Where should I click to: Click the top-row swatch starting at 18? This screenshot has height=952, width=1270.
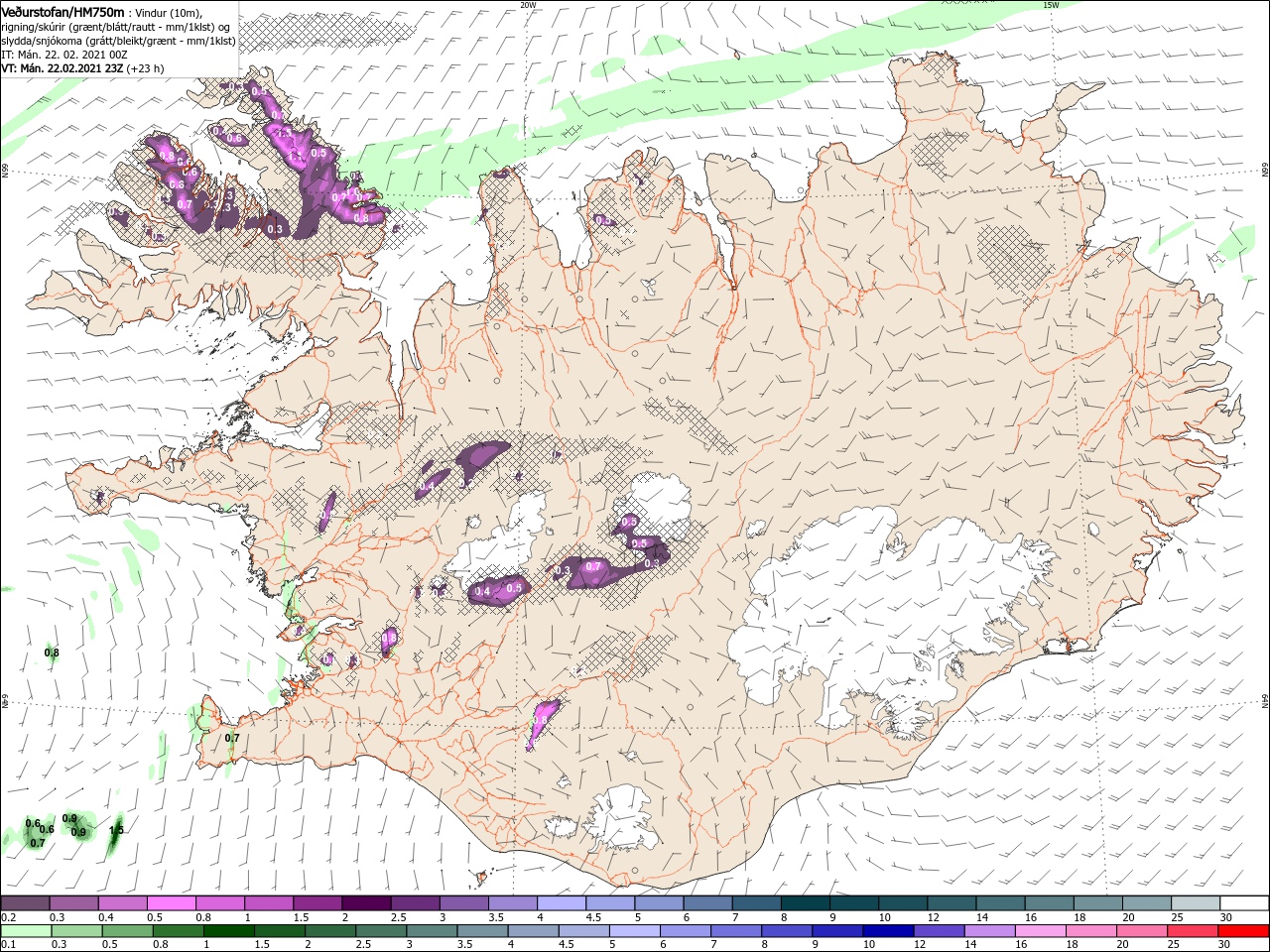1098,903
